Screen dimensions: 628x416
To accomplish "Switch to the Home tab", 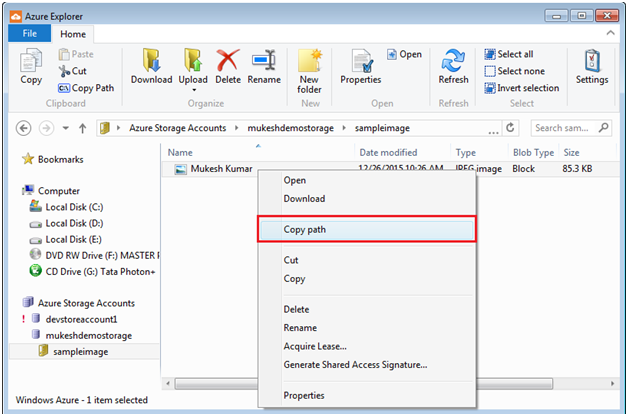I will click(x=73, y=34).
